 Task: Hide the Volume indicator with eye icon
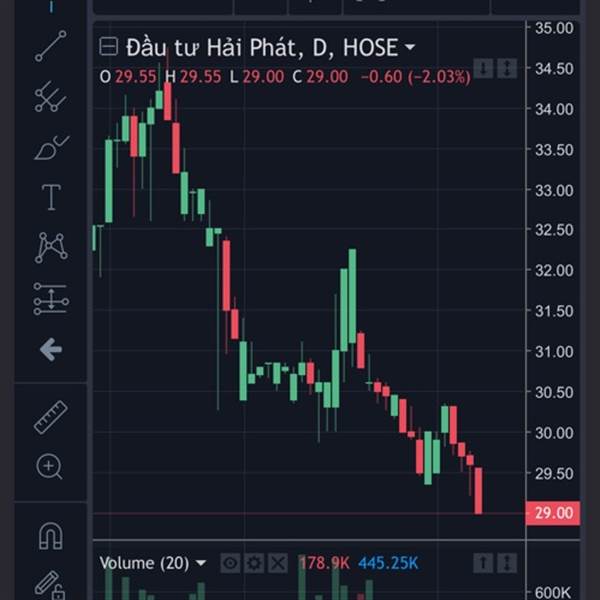coord(230,563)
